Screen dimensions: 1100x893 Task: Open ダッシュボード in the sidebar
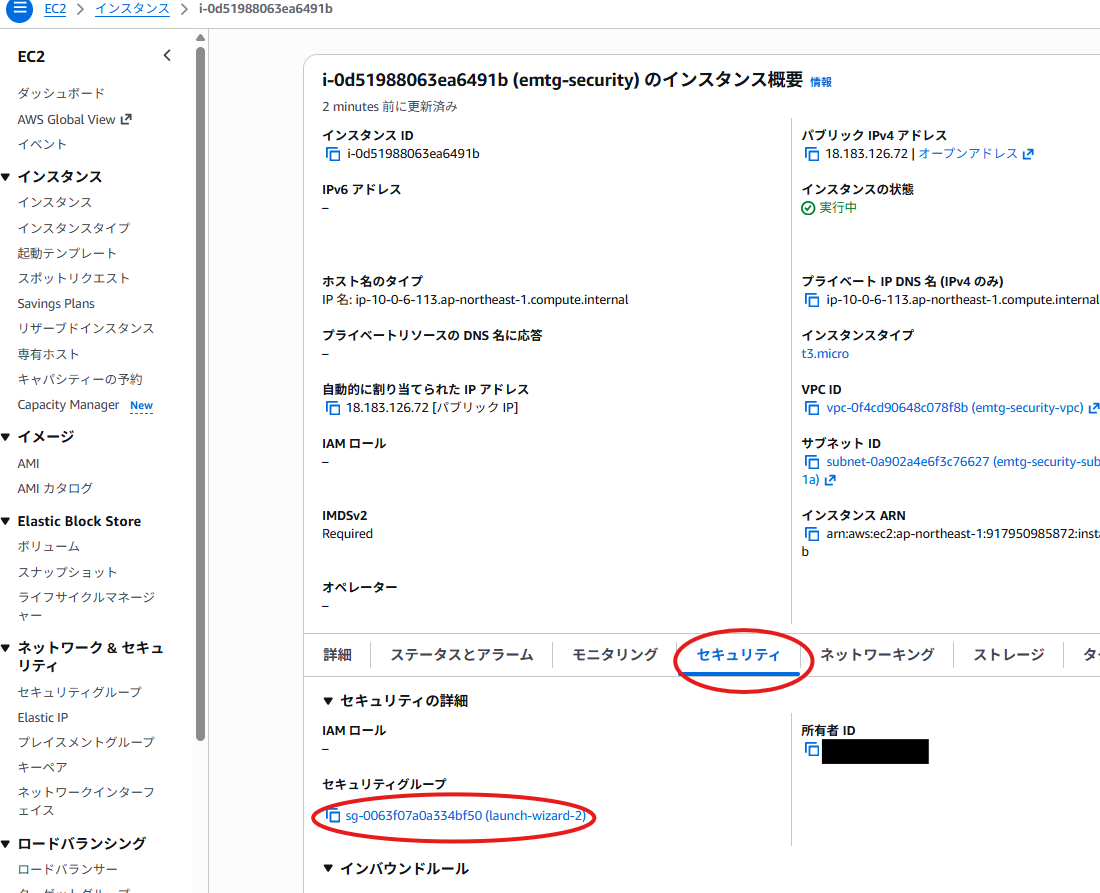(61, 93)
